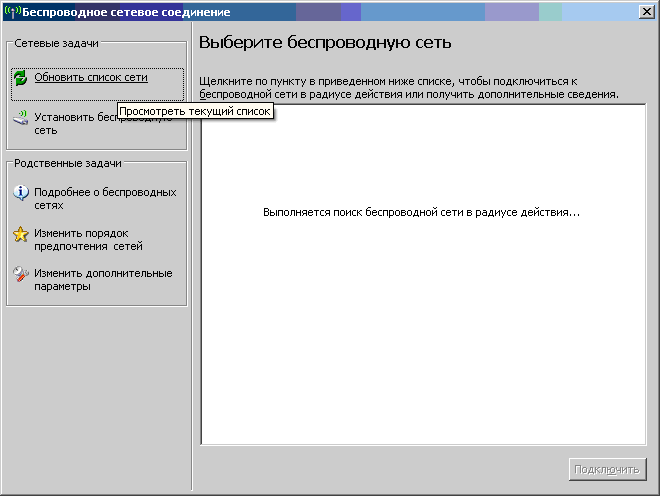Close the wireless connection window
Screen dimensions: 660x496
[x=646, y=12]
